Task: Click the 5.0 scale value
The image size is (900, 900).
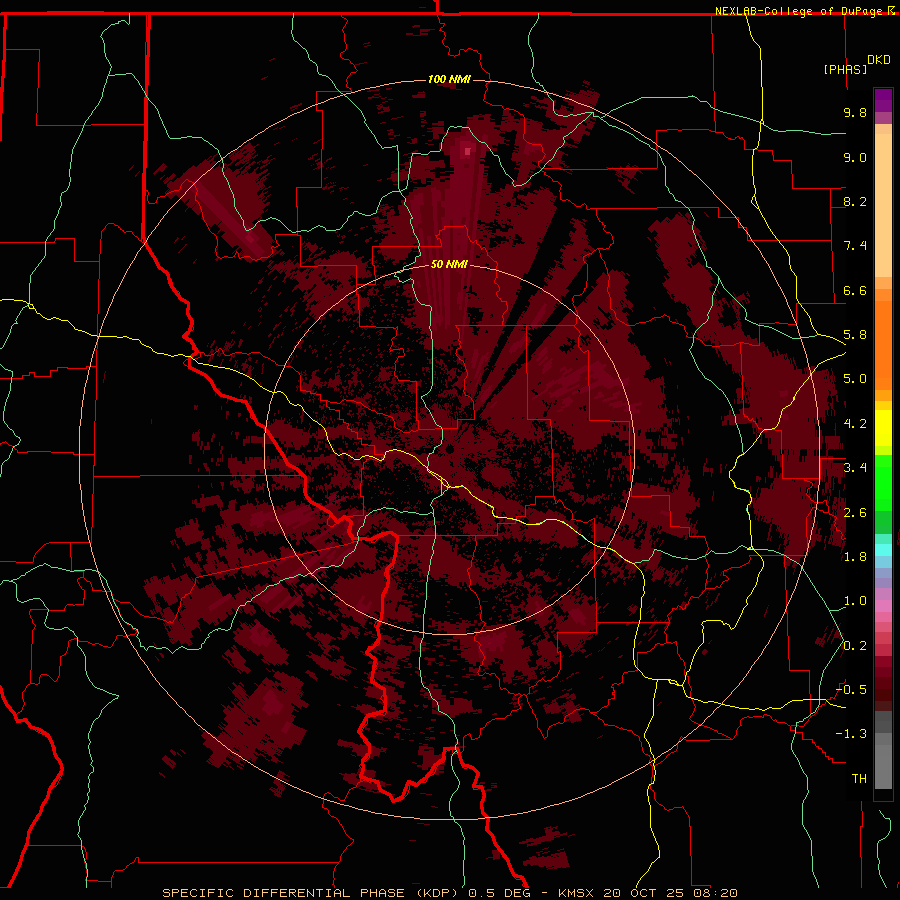Action: coord(855,379)
